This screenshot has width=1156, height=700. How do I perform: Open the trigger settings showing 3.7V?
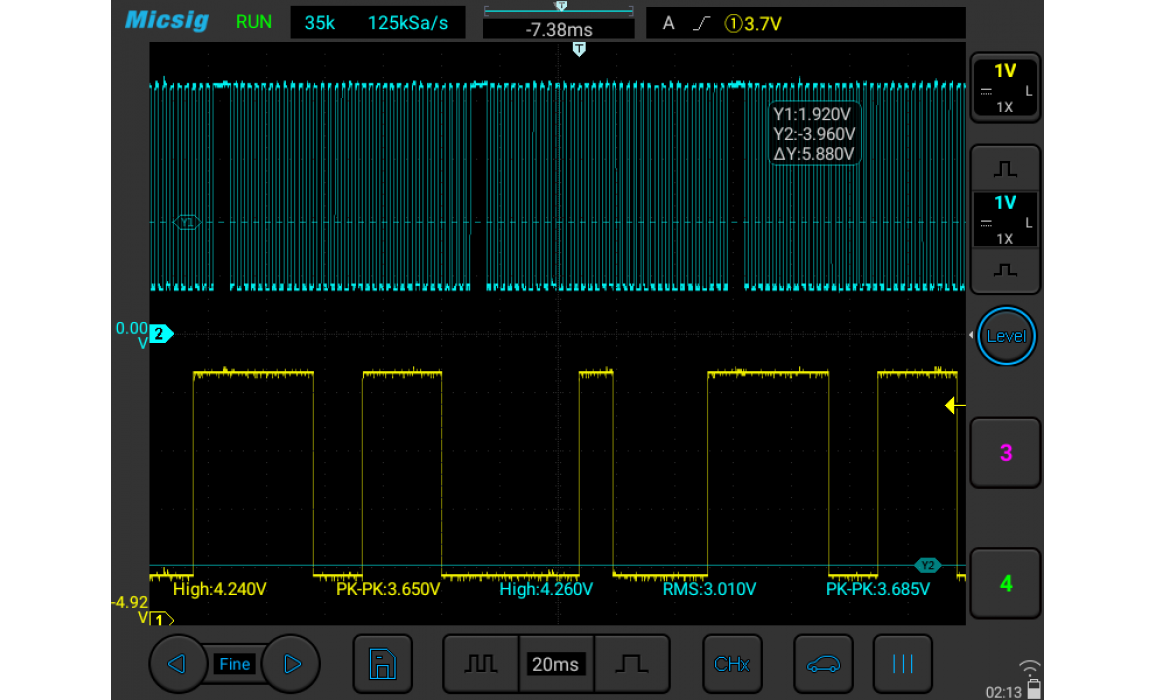pos(805,23)
